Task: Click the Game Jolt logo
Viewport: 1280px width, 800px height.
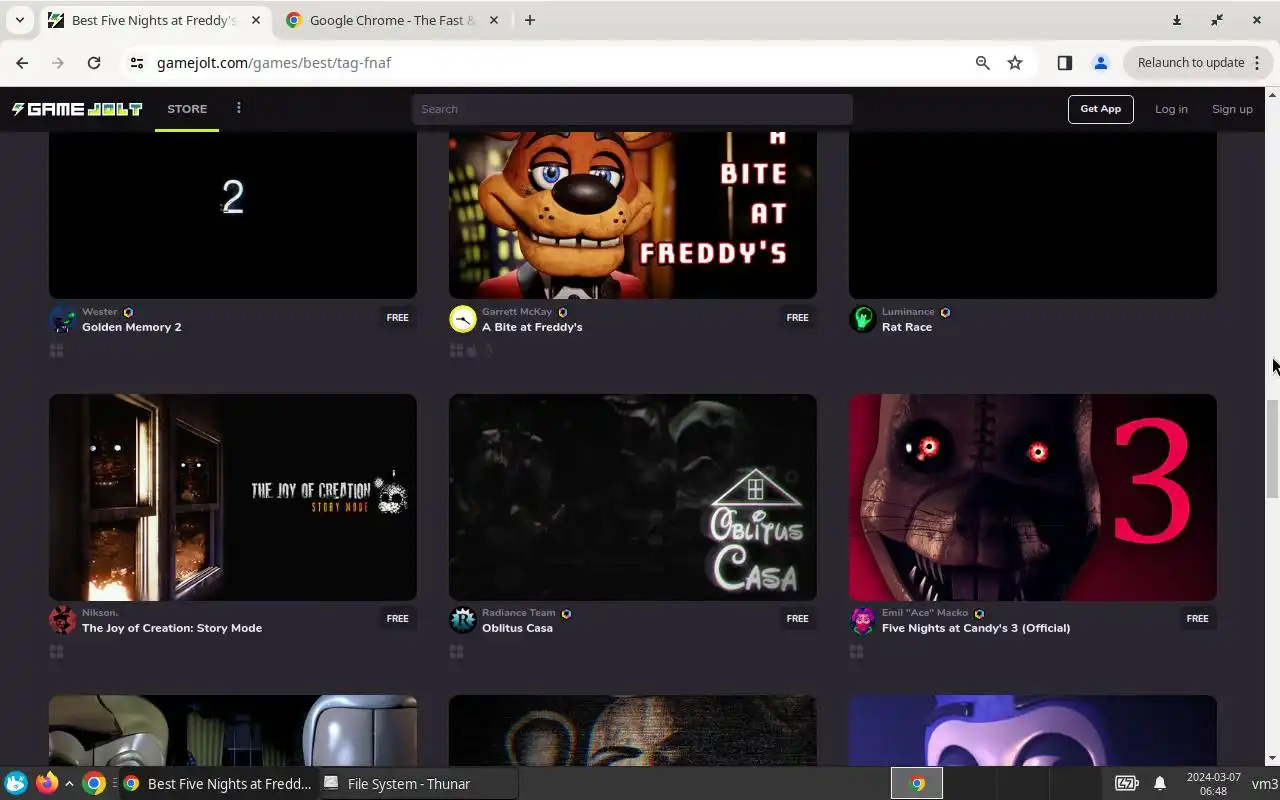Action: [x=77, y=109]
